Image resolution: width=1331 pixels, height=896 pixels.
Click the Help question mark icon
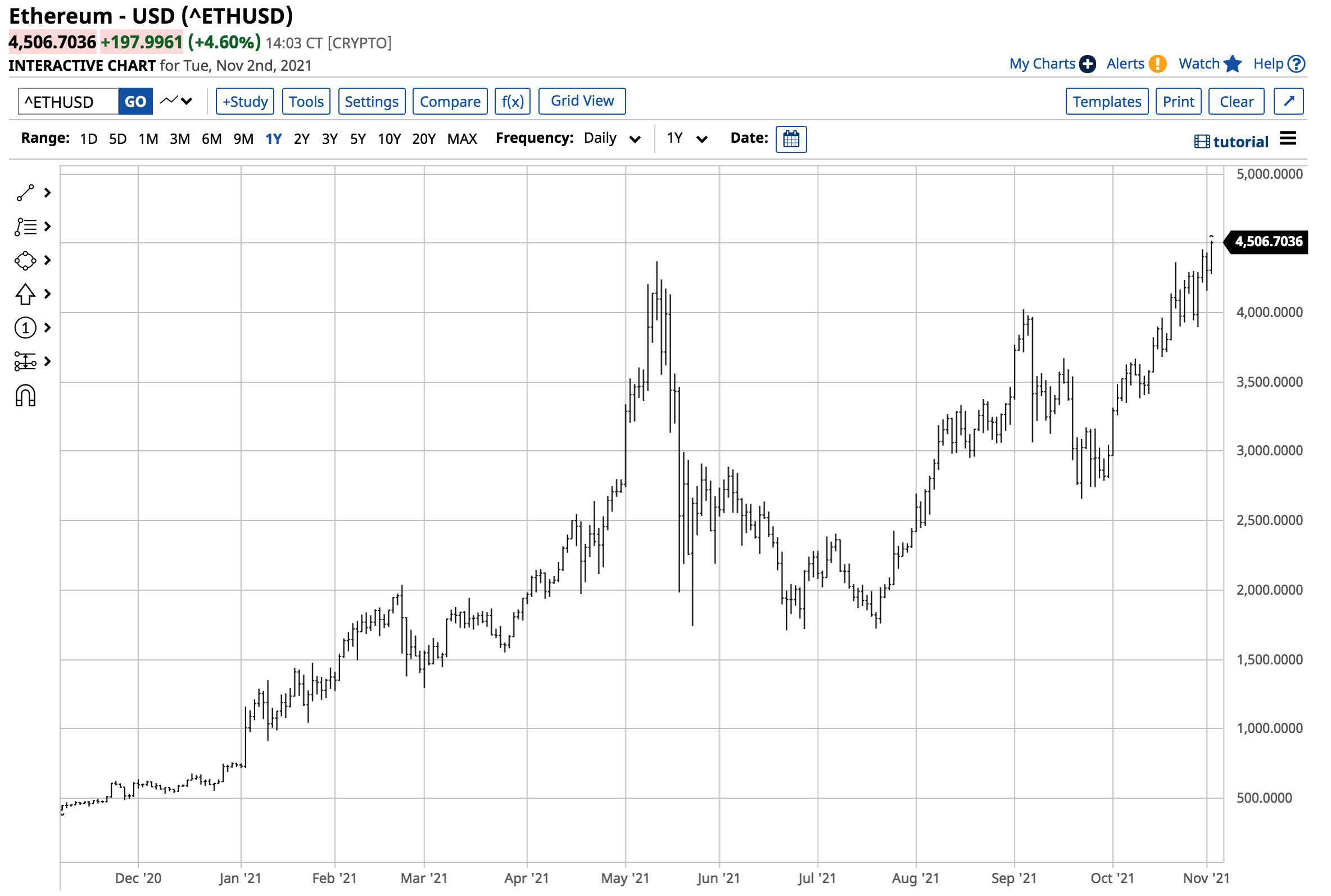coord(1297,64)
